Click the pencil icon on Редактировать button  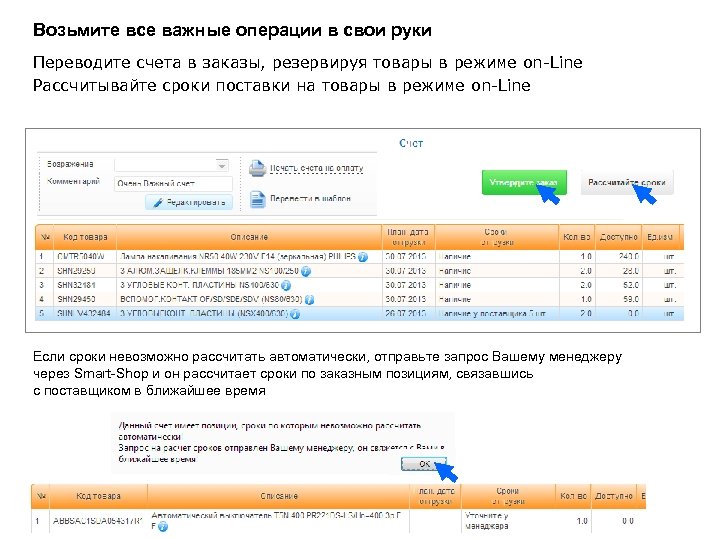tap(158, 202)
